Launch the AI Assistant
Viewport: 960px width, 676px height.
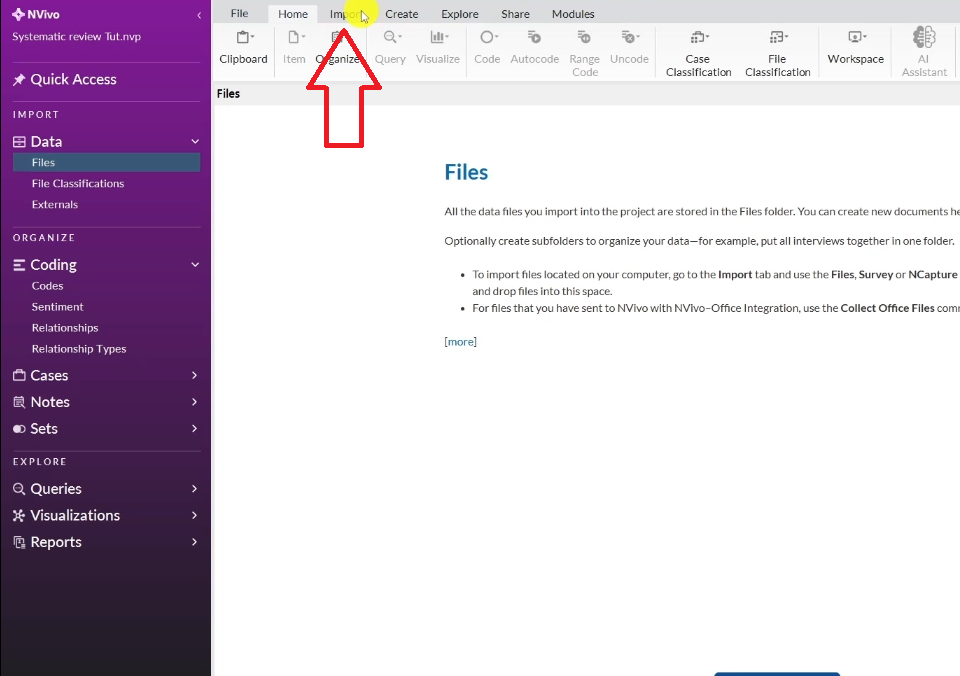[924, 52]
